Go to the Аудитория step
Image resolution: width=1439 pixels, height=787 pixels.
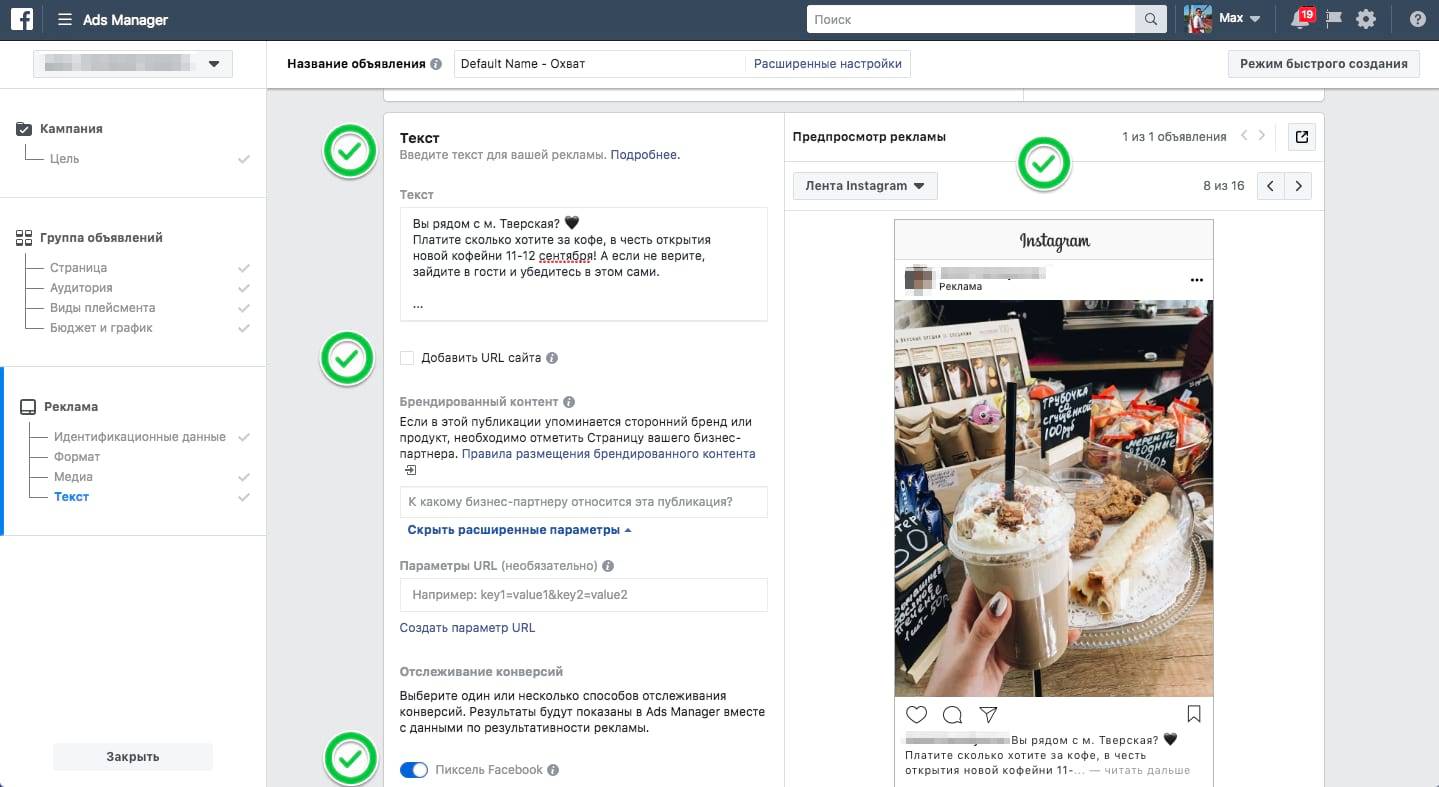[x=82, y=288]
